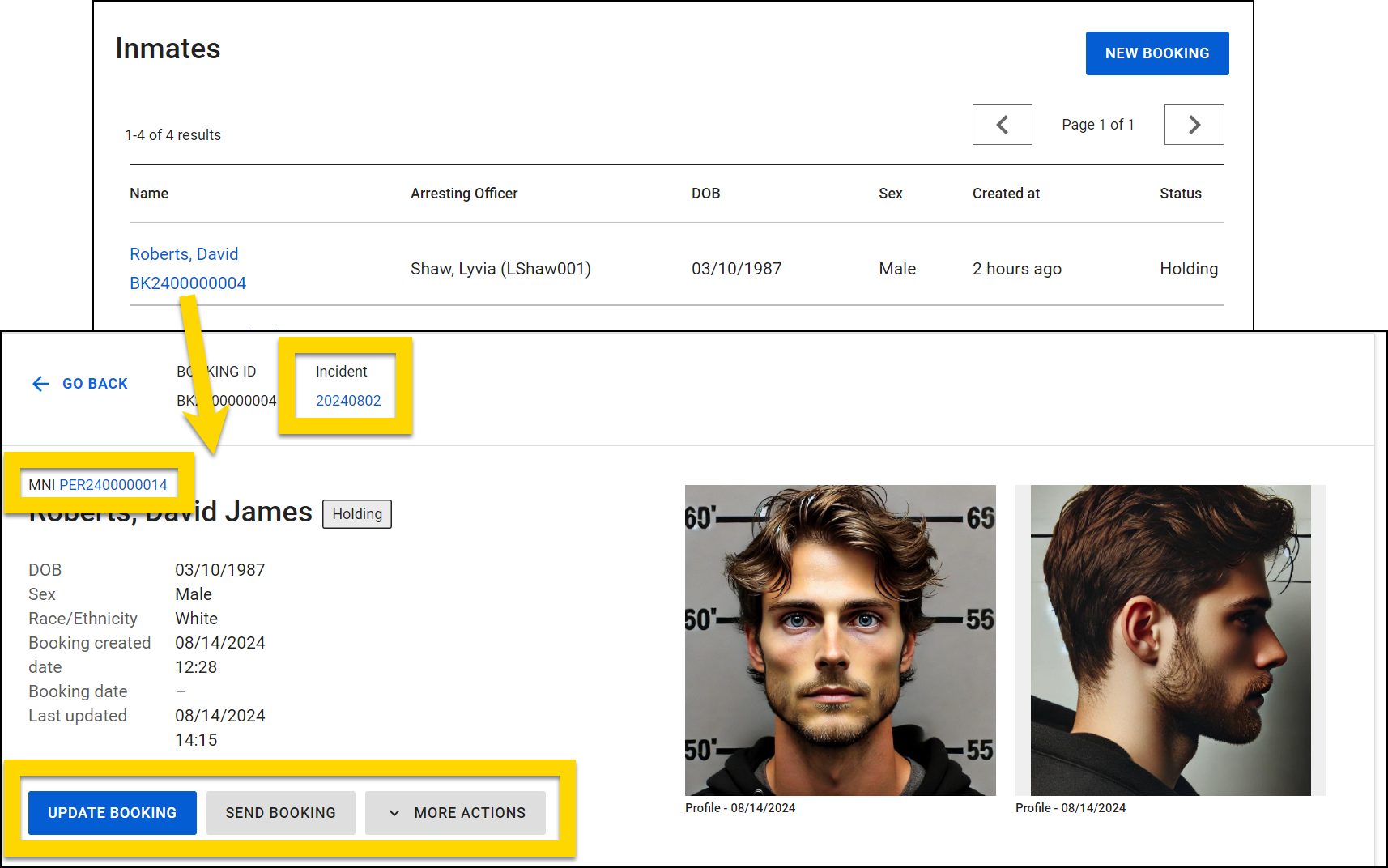Open incident 20240802 link
Viewport: 1388px width, 868px height.
click(348, 401)
